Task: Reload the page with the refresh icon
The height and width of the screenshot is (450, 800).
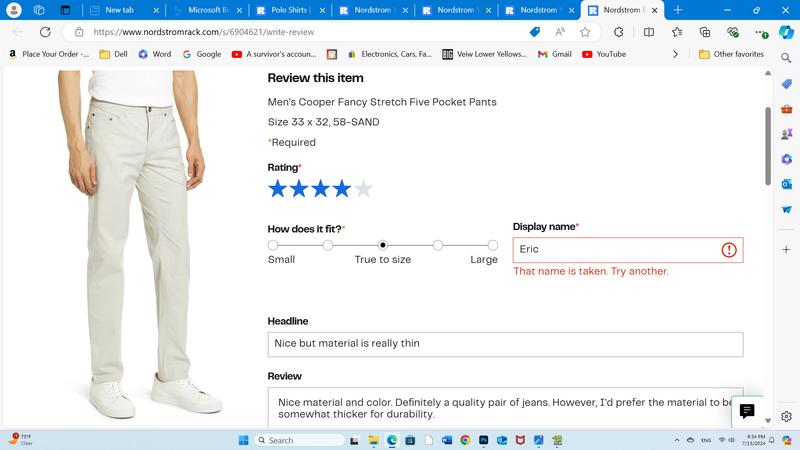Action: click(45, 32)
